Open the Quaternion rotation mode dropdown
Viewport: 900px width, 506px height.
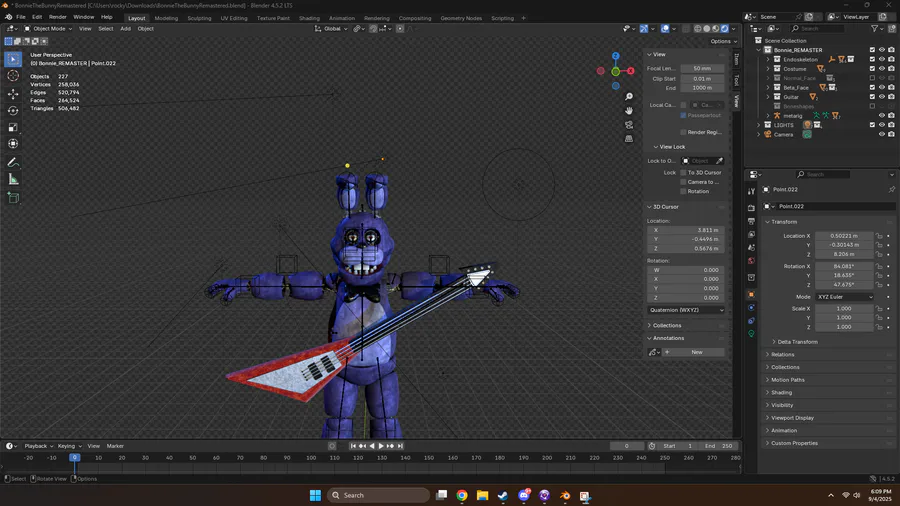pyautogui.click(x=686, y=310)
